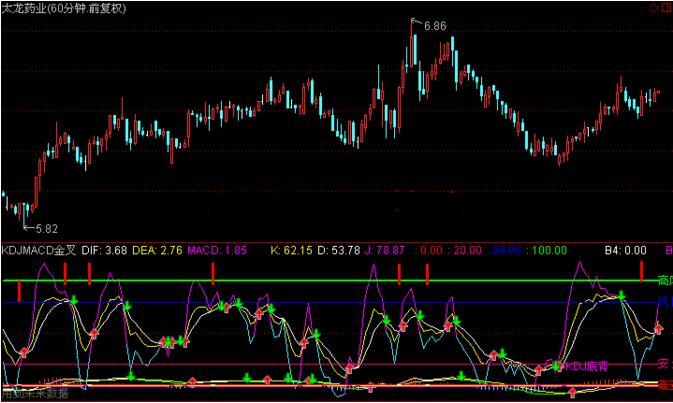Click the B4: 0.00 readout
Viewport: 673px width, 403px height.
(627, 249)
